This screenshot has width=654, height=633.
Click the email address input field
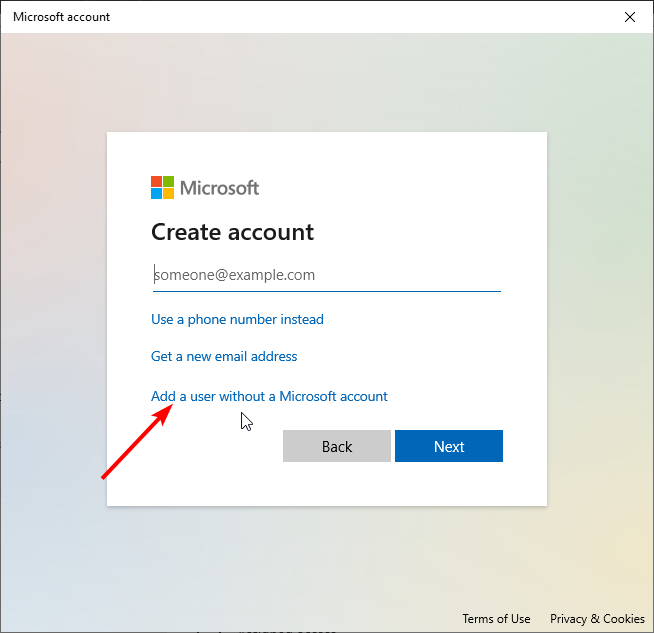click(327, 275)
